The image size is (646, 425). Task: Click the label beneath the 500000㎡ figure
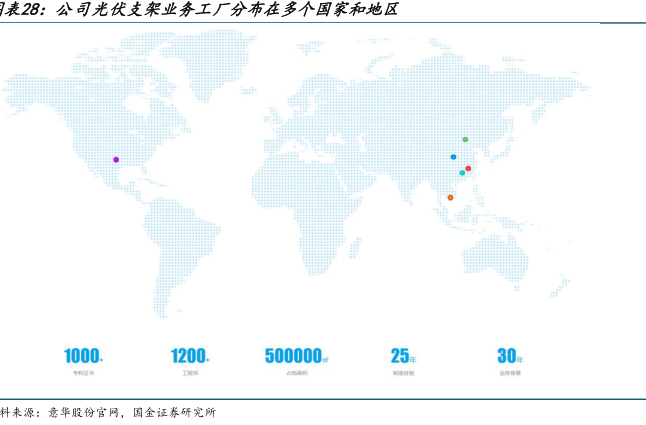click(x=297, y=373)
